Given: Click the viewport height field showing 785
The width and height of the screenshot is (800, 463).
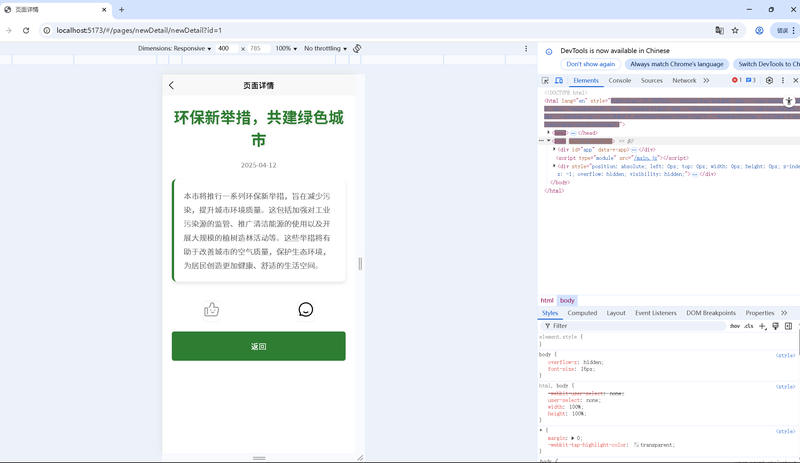Looking at the screenshot, I should click(259, 48).
